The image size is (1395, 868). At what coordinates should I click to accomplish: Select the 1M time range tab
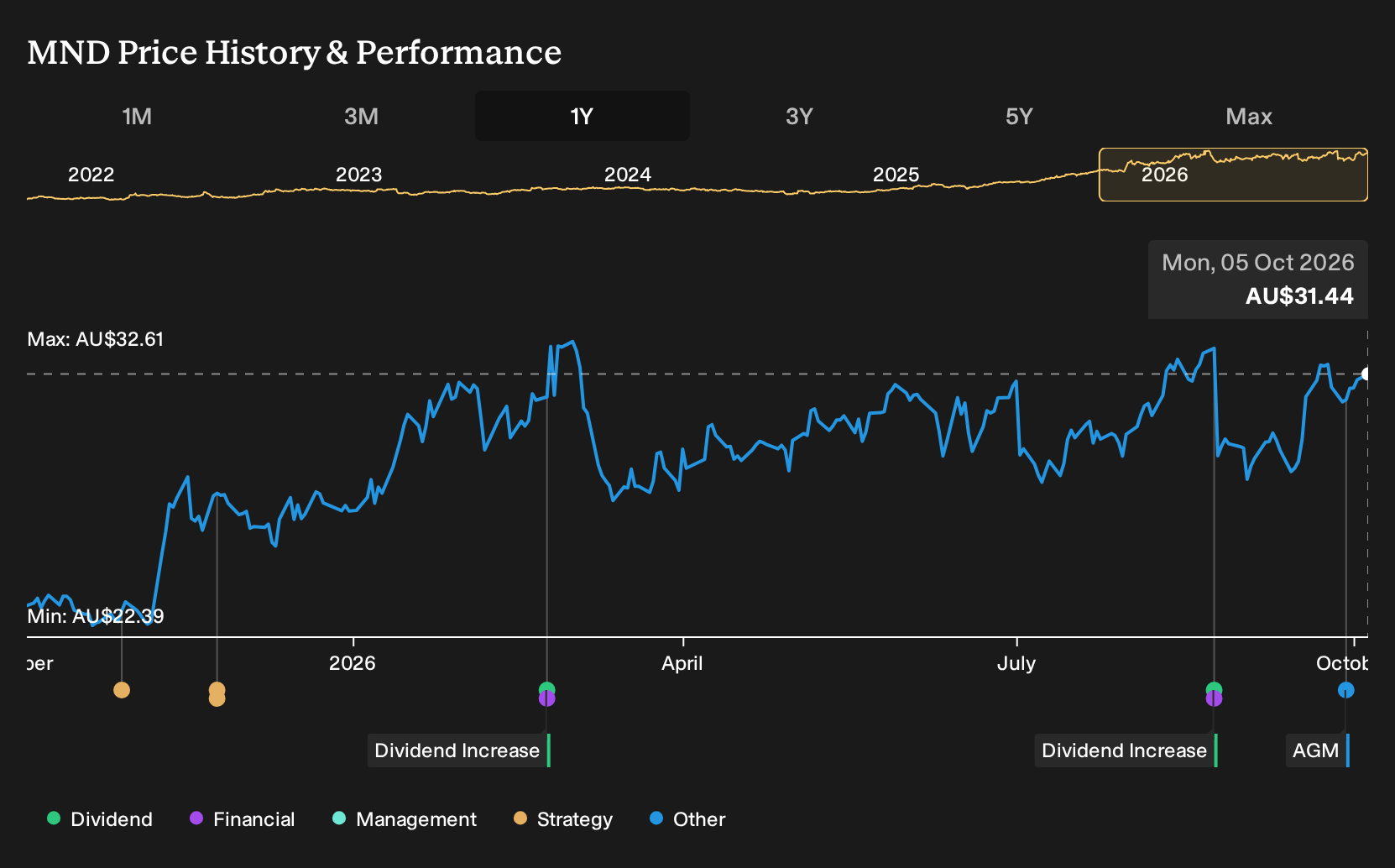(137, 116)
